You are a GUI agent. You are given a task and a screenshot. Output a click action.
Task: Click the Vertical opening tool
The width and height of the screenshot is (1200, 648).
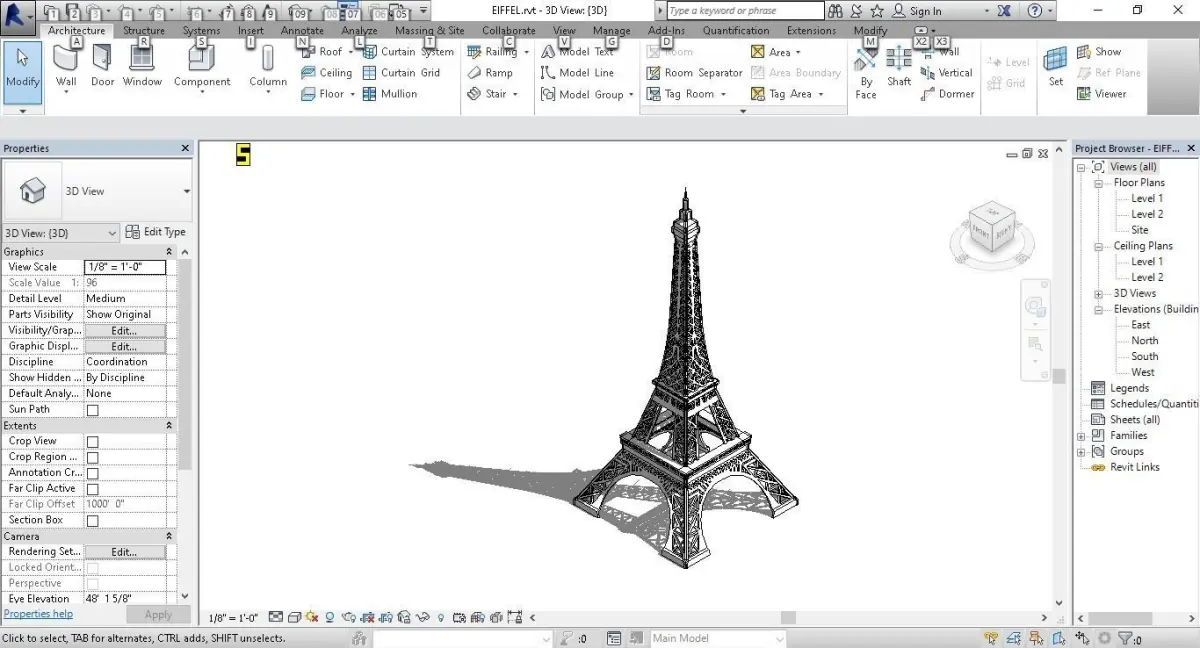click(x=946, y=73)
